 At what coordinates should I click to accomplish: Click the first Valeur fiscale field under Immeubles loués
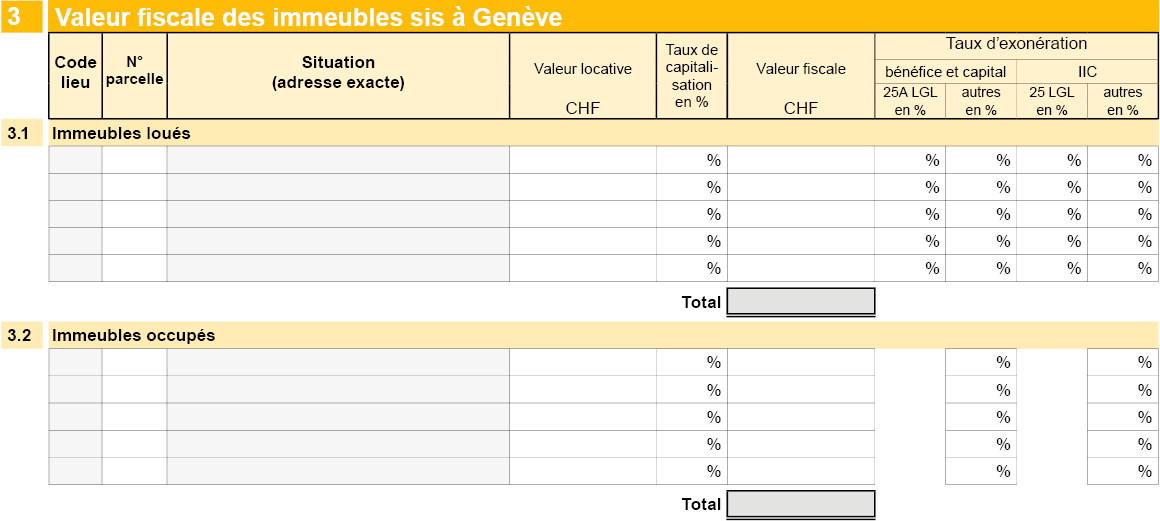pyautogui.click(x=801, y=160)
